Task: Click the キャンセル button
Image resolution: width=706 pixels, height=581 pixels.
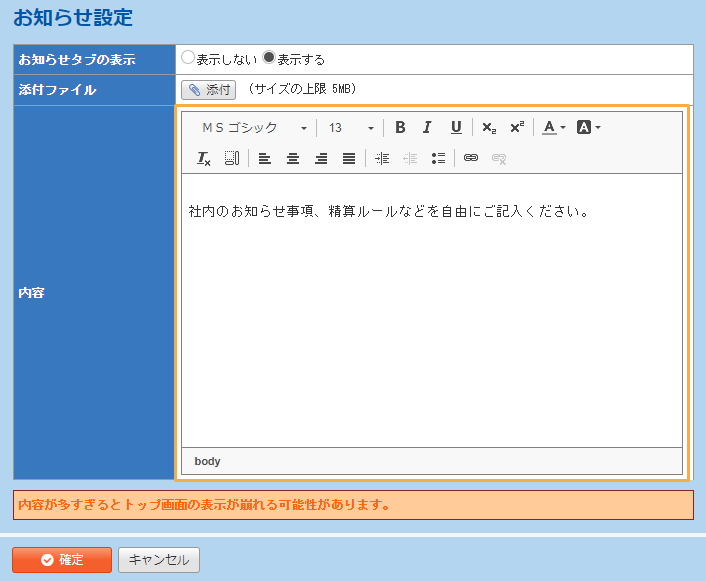Action: (x=159, y=560)
